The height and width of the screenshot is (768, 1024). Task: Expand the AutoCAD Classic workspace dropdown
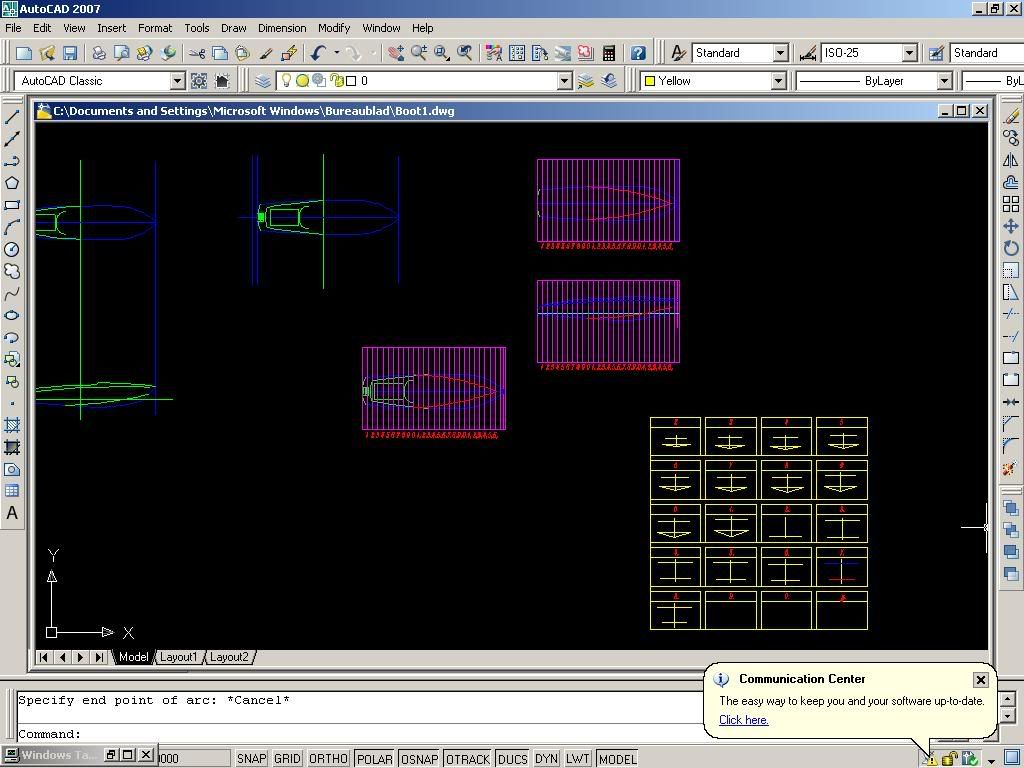[177, 81]
